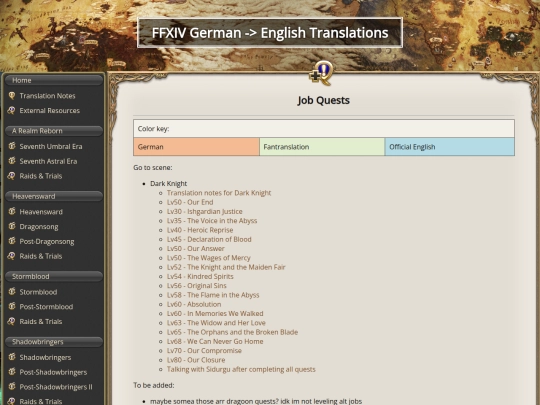
Task: Click the icon beside Post-Shadowbringers
Action: coord(12,372)
